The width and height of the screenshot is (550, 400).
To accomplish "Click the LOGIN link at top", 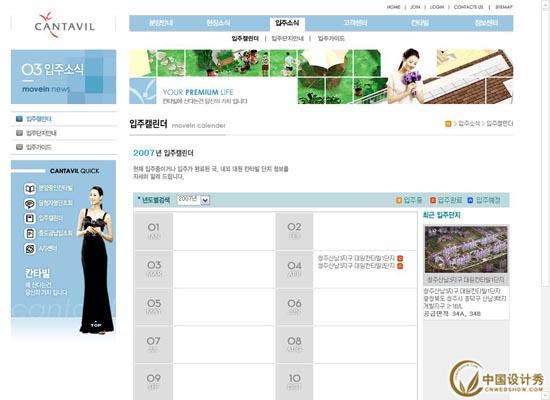I will click(x=437, y=7).
